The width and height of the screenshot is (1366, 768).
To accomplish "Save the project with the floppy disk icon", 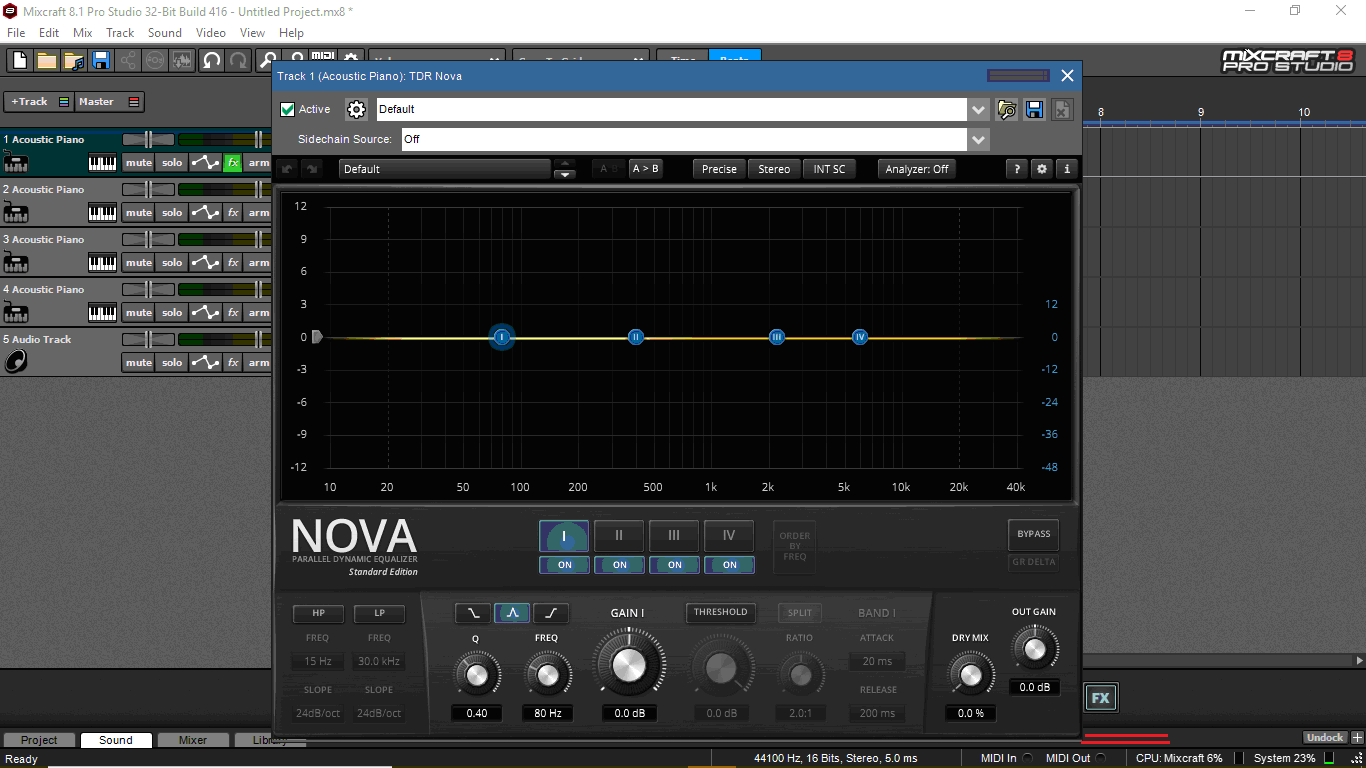I will [101, 60].
